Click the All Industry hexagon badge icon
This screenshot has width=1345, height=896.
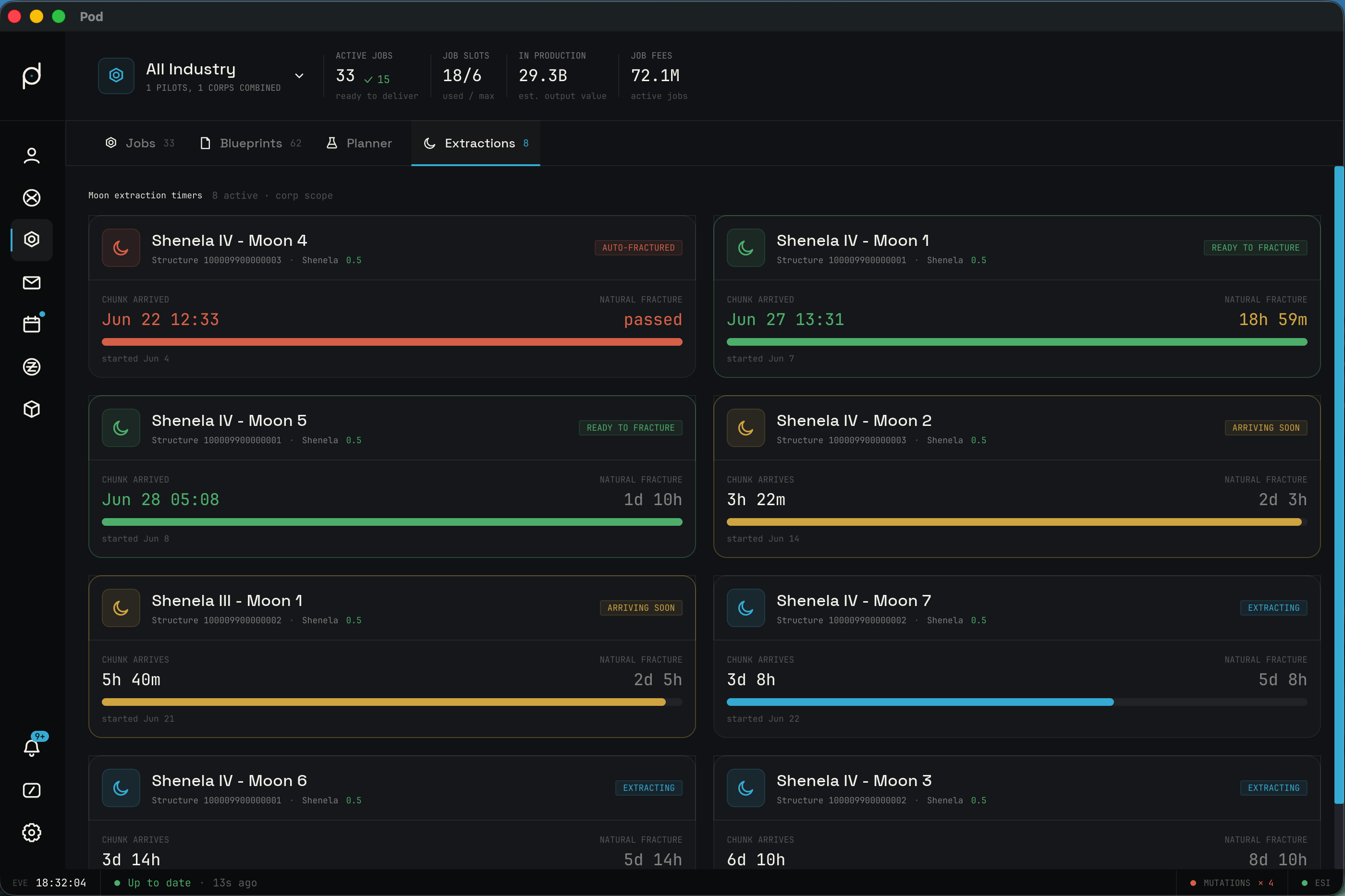116,75
